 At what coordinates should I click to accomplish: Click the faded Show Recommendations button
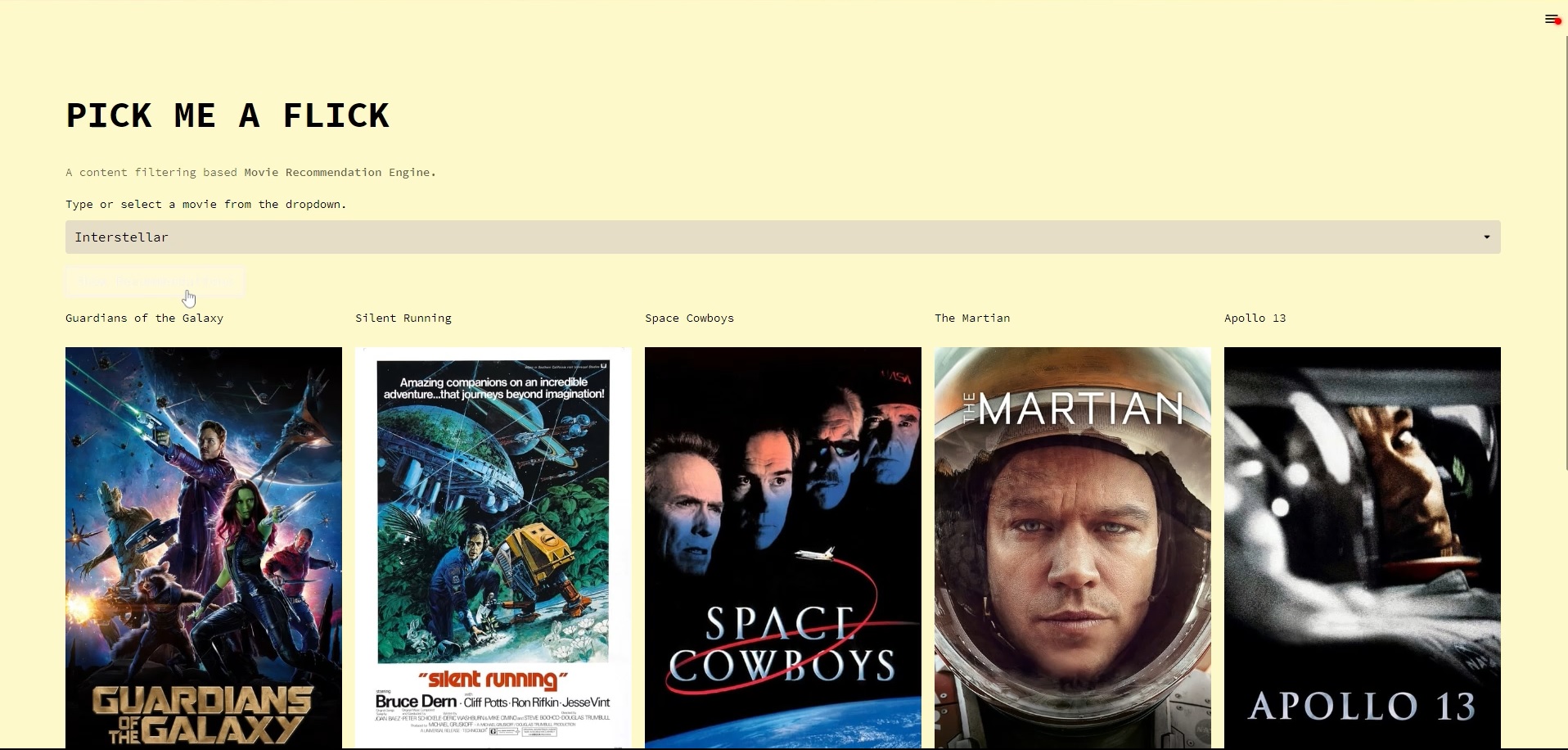(x=155, y=281)
